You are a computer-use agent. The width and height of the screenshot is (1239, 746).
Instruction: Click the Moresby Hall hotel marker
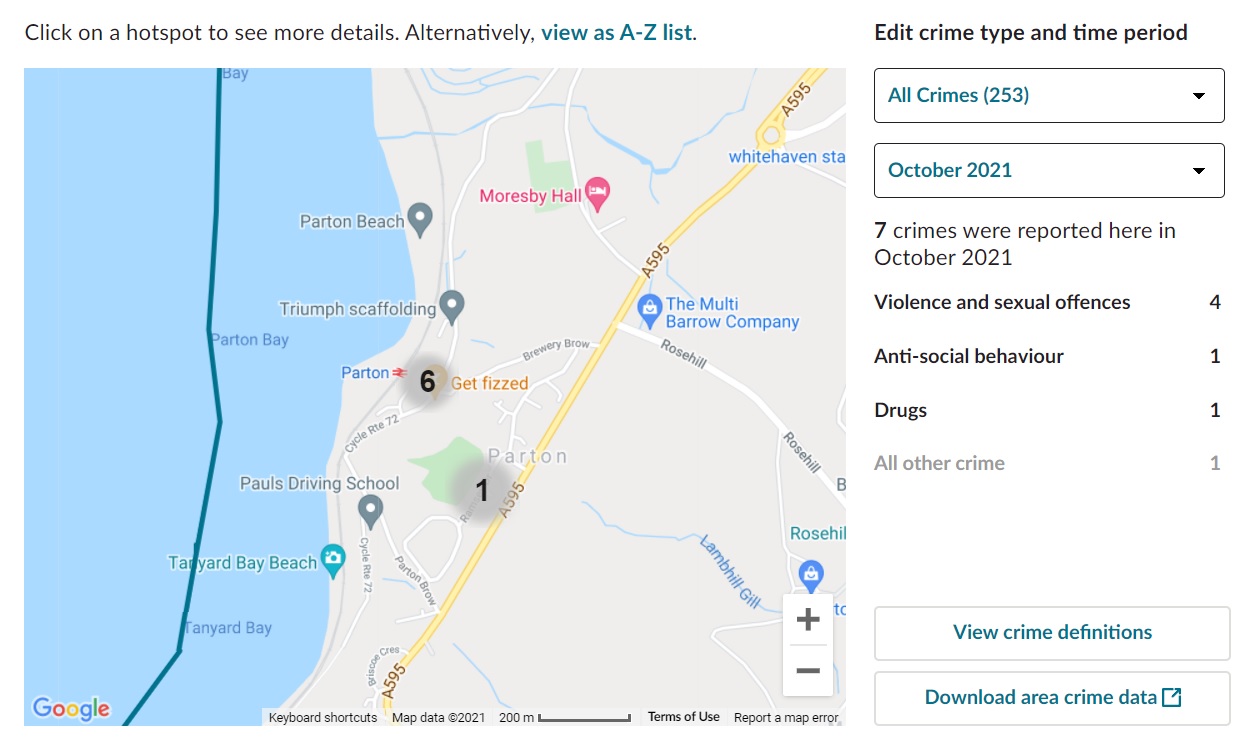click(x=597, y=194)
